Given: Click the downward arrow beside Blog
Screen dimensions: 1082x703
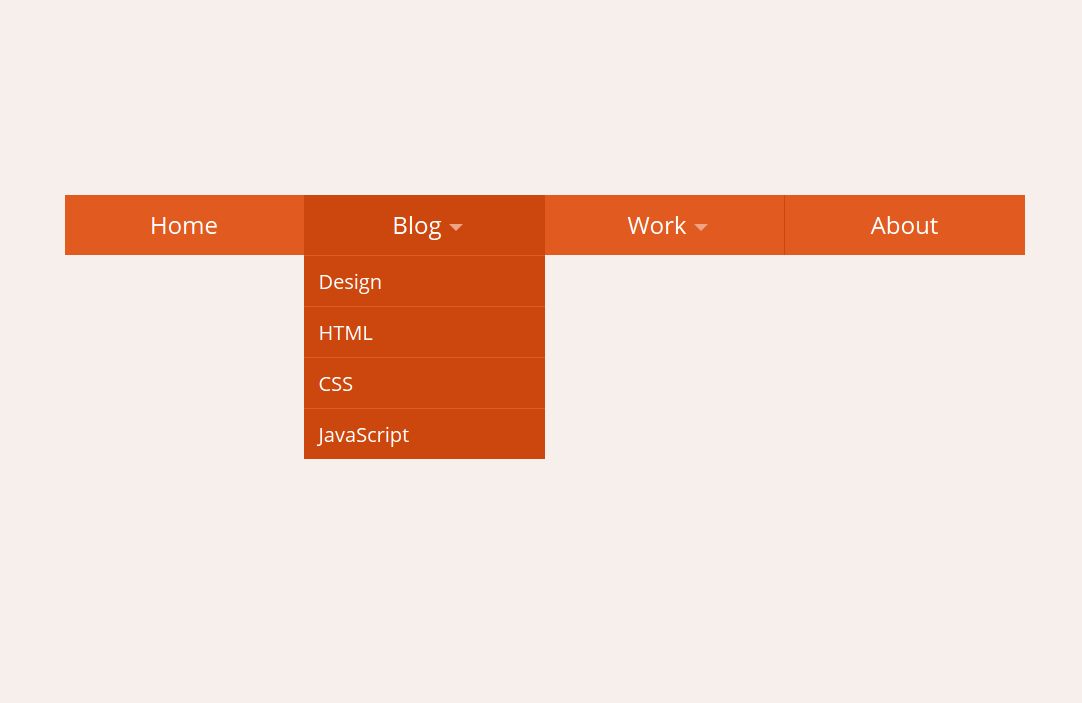Looking at the screenshot, I should (456, 227).
